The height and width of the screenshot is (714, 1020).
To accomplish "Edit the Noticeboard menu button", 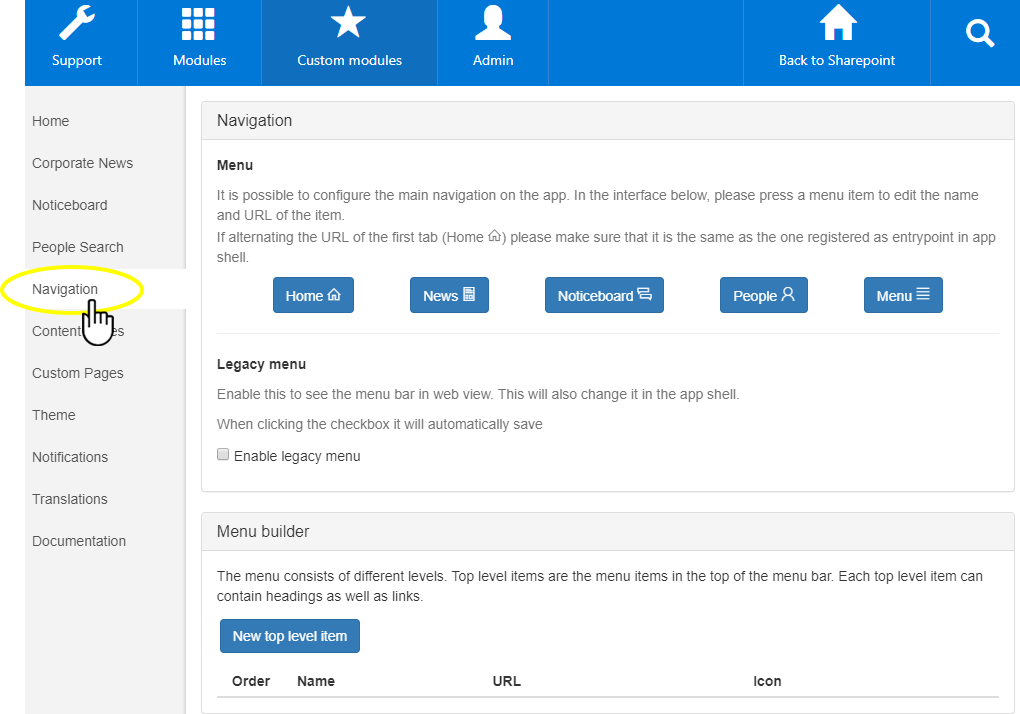I will tap(604, 295).
